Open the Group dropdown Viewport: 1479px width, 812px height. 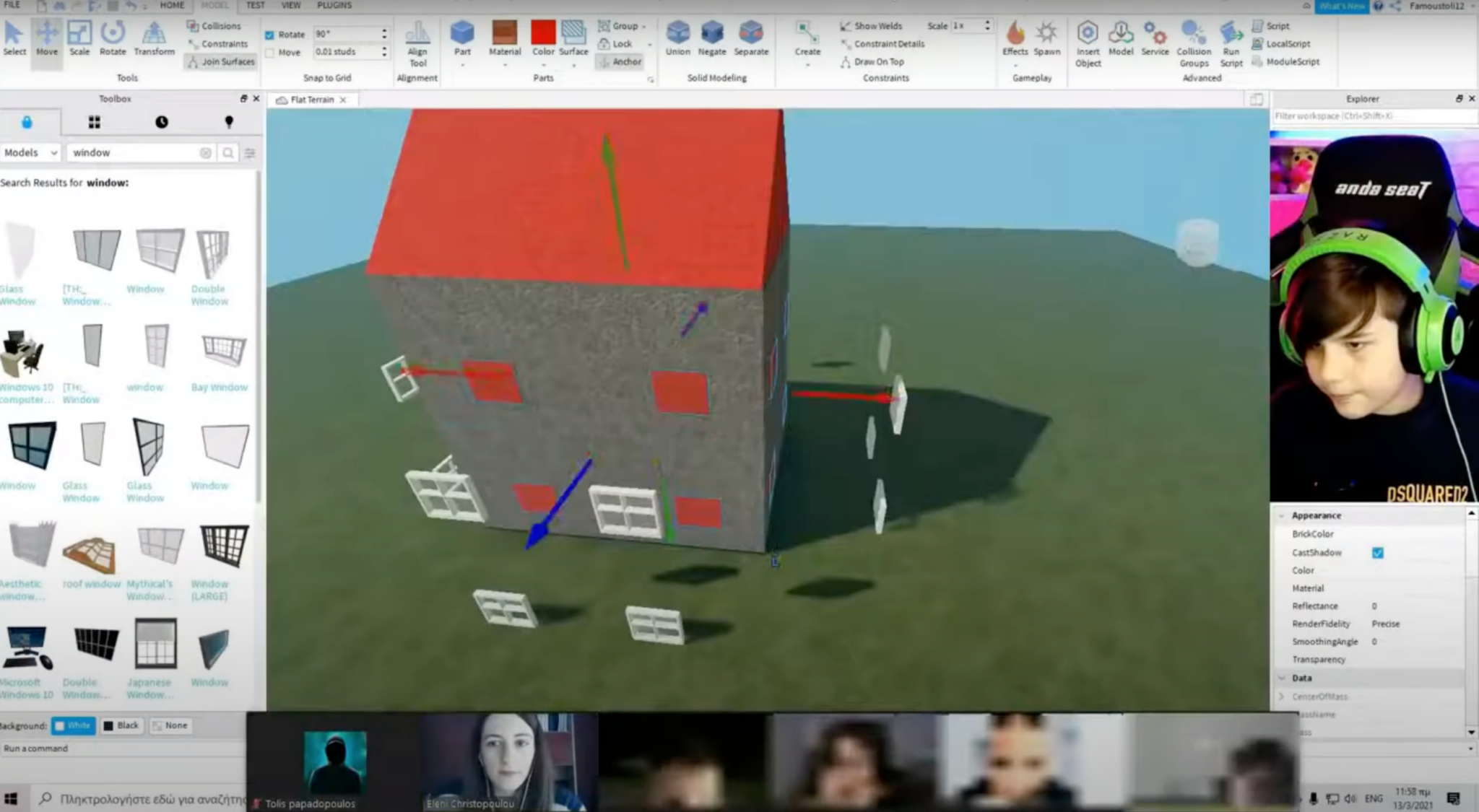622,26
